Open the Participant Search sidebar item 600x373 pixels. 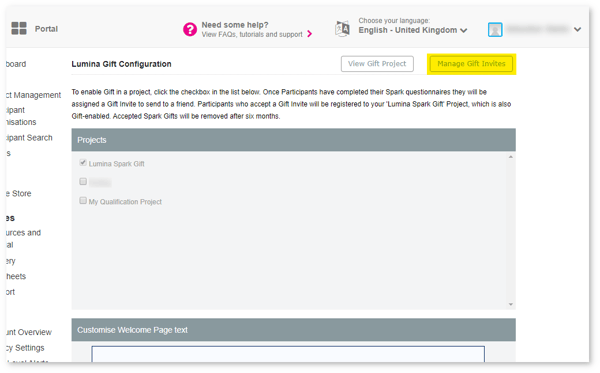tap(29, 138)
